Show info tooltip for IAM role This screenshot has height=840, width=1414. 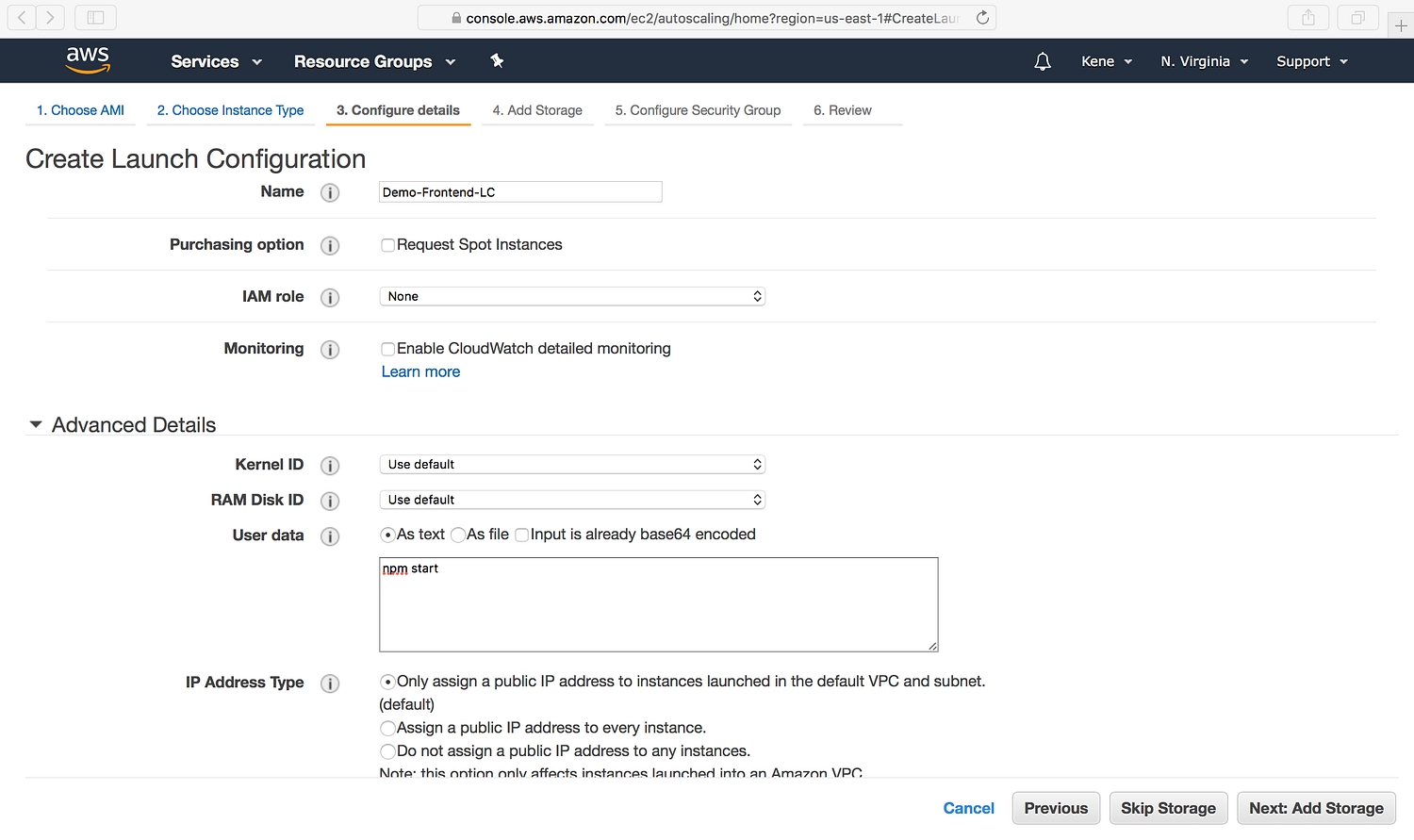[x=330, y=298]
